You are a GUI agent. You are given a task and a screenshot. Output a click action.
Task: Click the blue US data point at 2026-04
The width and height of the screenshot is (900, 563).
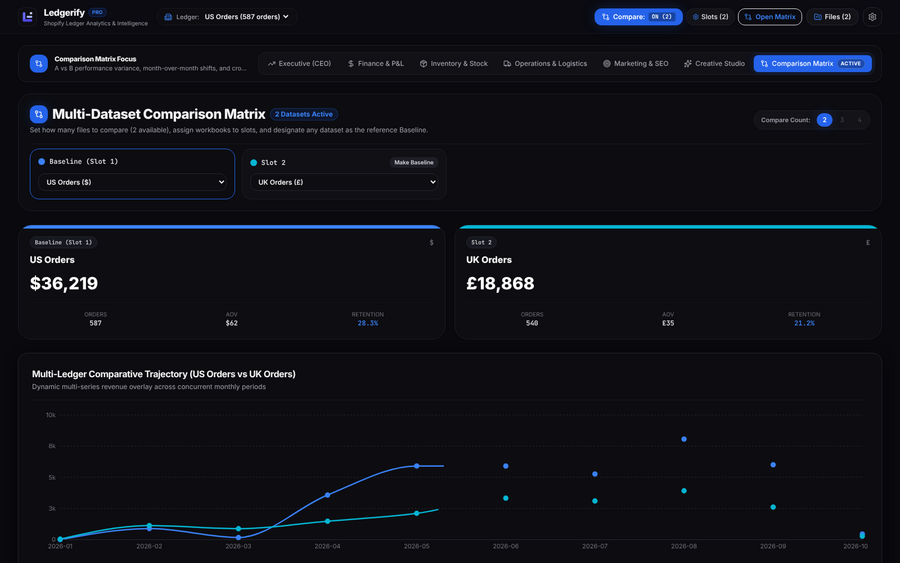pos(328,495)
